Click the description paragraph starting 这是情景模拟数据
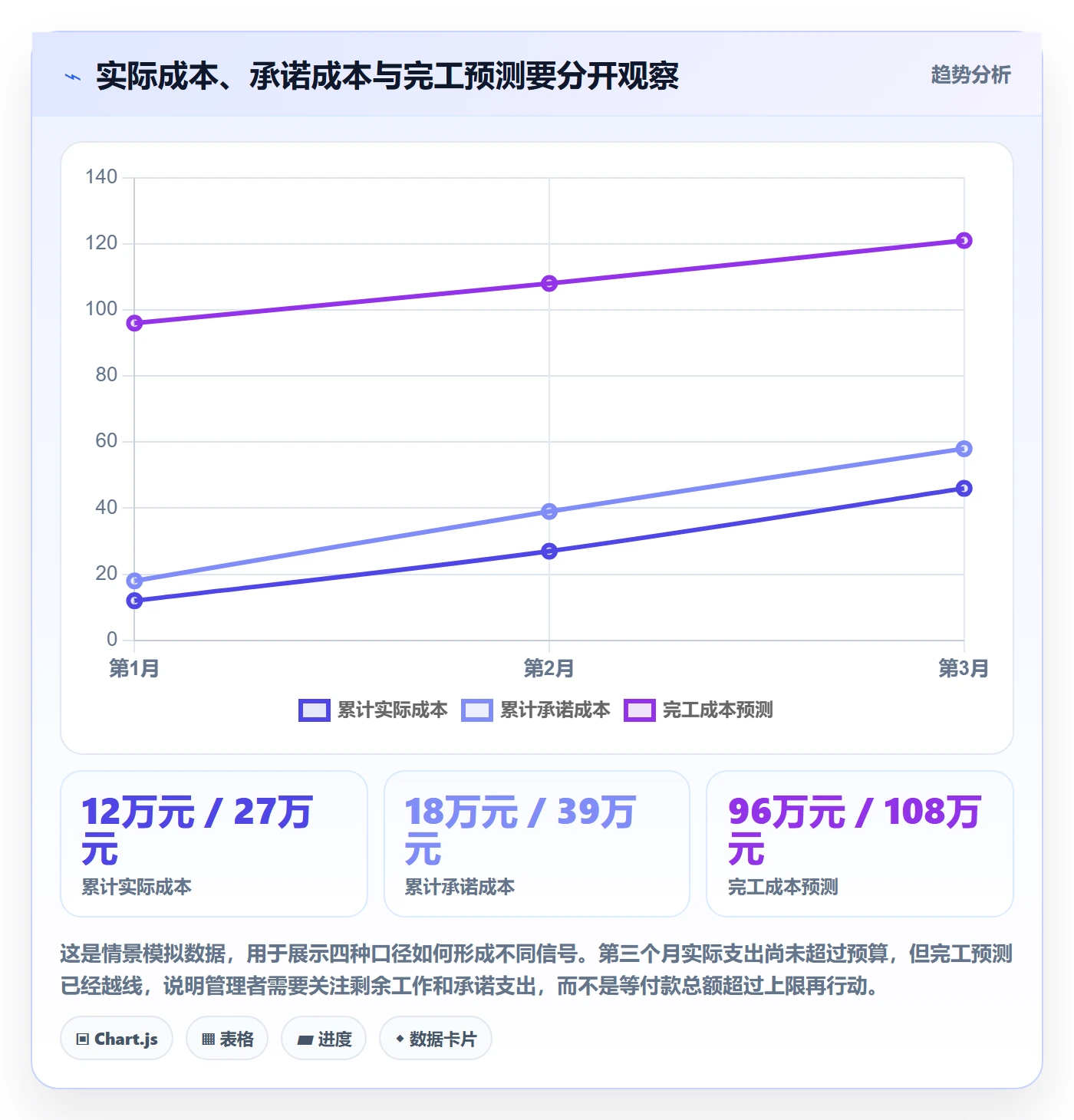 [536, 970]
